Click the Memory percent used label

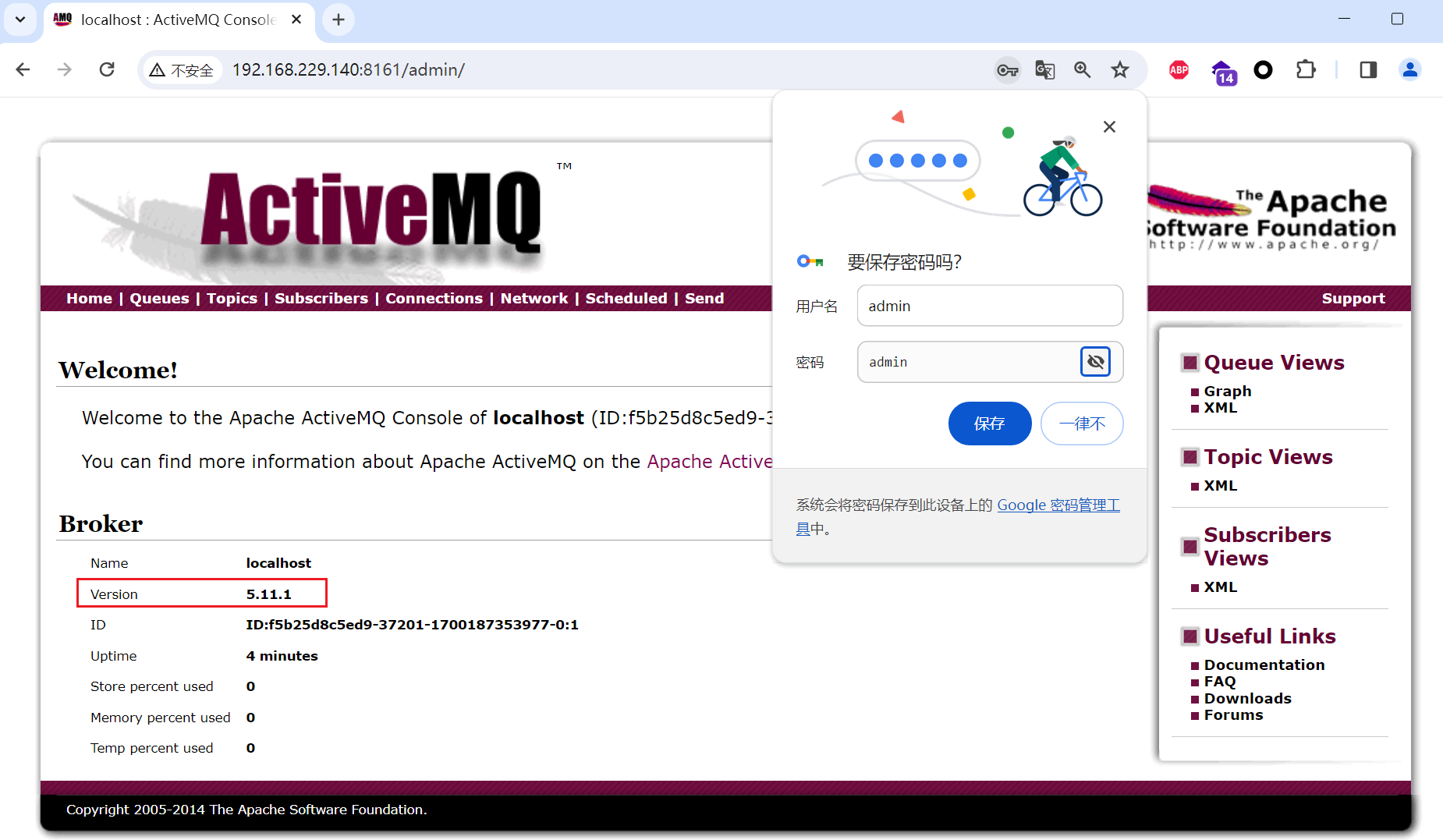coord(160,718)
